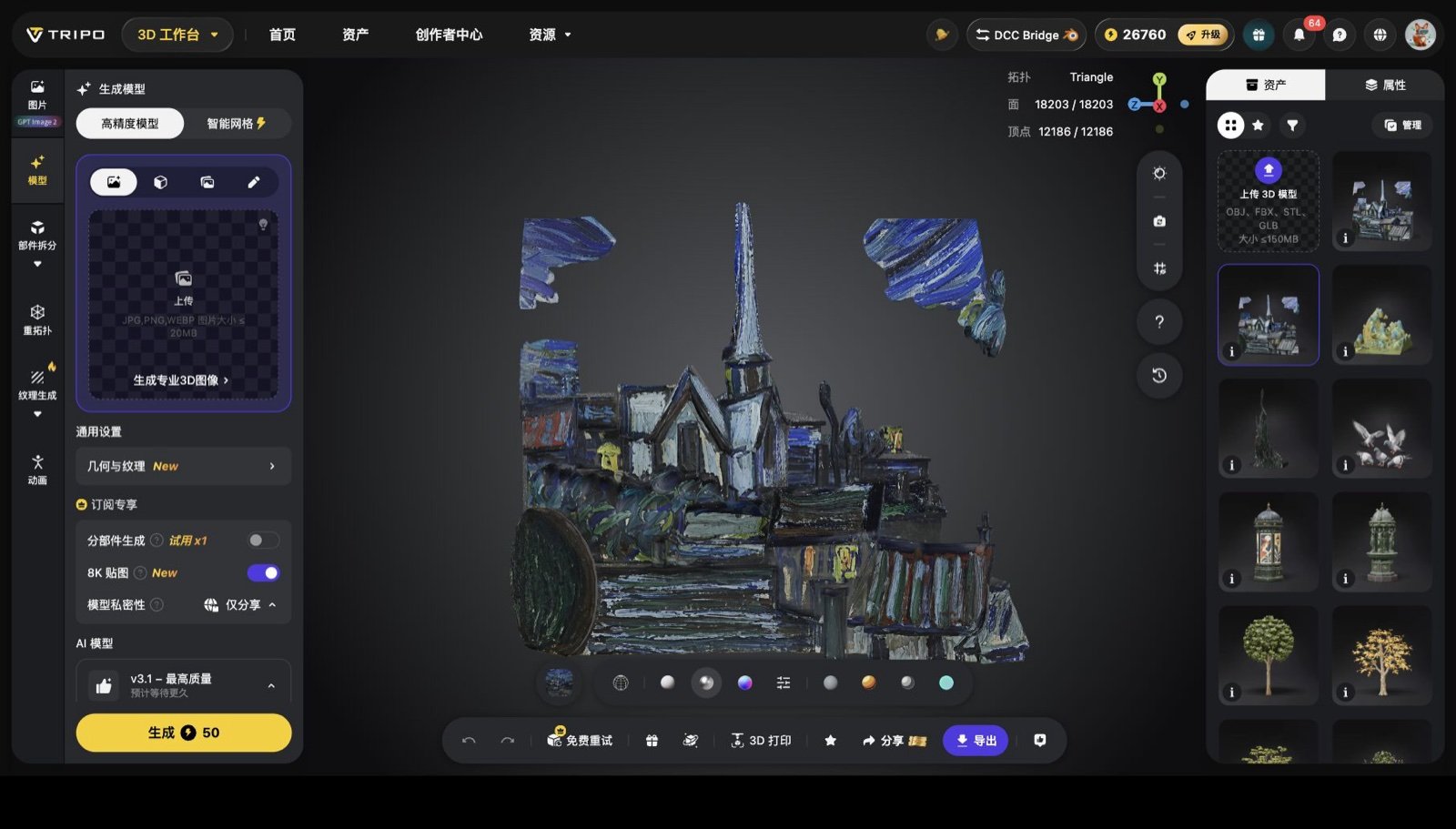Expand arrow under 纹理生成

tap(37, 415)
